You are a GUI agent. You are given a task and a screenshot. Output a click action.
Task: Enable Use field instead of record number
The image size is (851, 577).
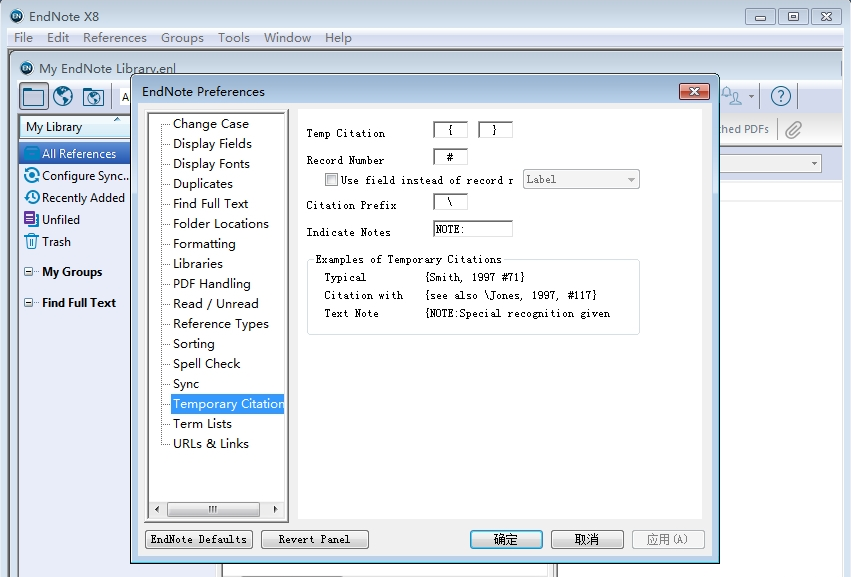(x=331, y=179)
